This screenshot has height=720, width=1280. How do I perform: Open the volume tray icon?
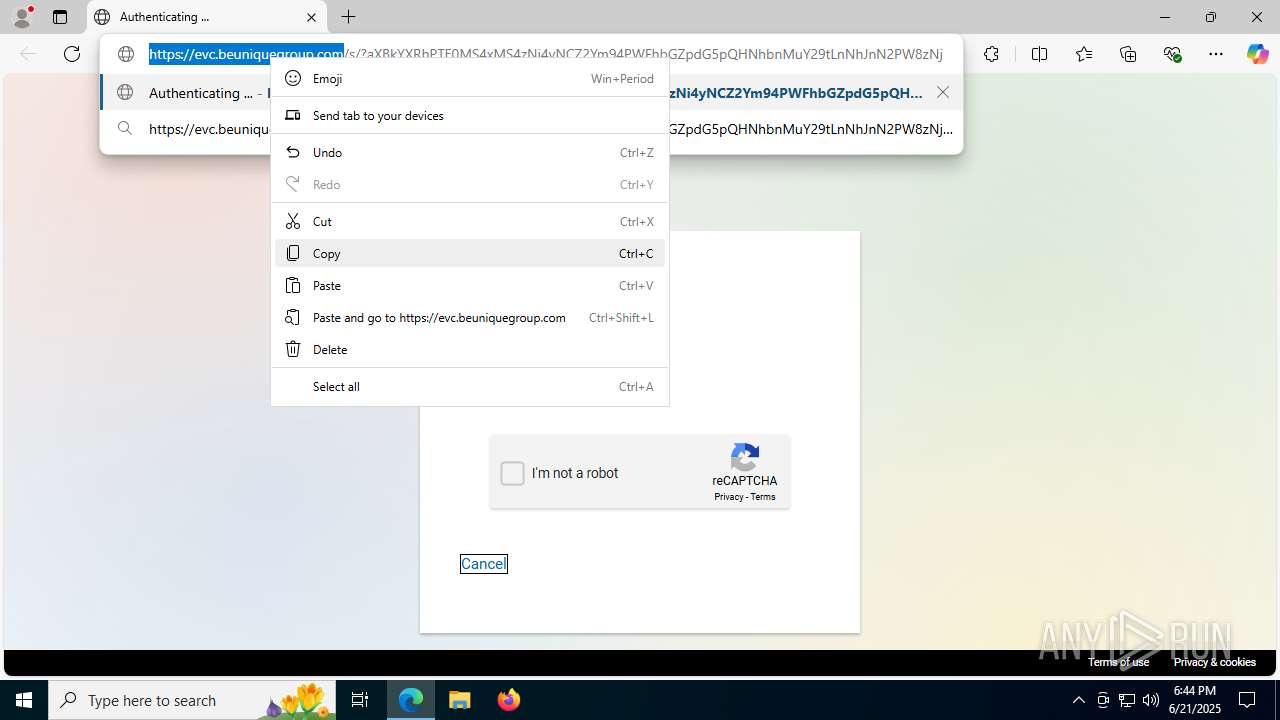click(1151, 700)
